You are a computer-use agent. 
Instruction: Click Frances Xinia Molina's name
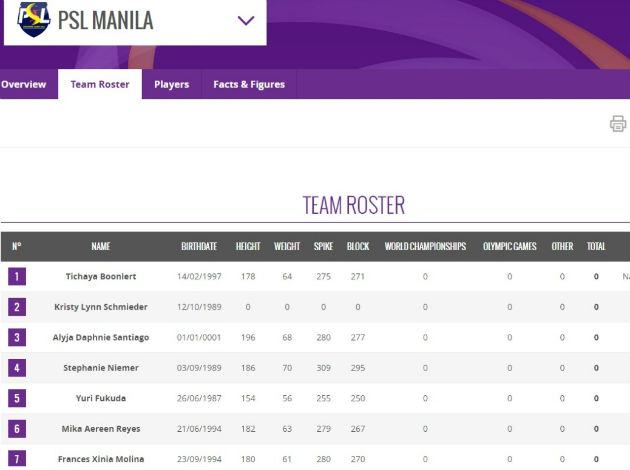point(100,459)
